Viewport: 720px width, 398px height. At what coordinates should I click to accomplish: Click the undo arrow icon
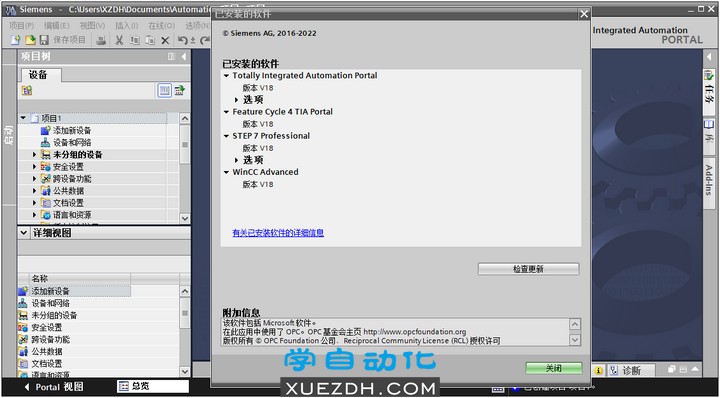pyautogui.click(x=182, y=40)
